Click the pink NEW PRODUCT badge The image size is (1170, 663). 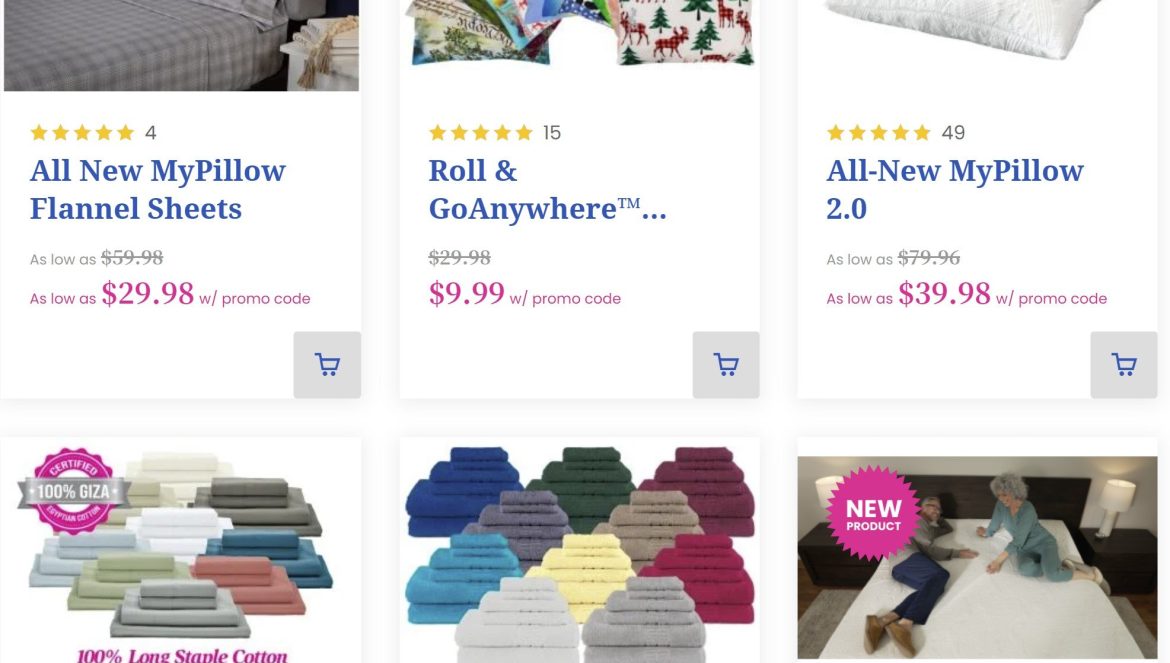pos(873,513)
